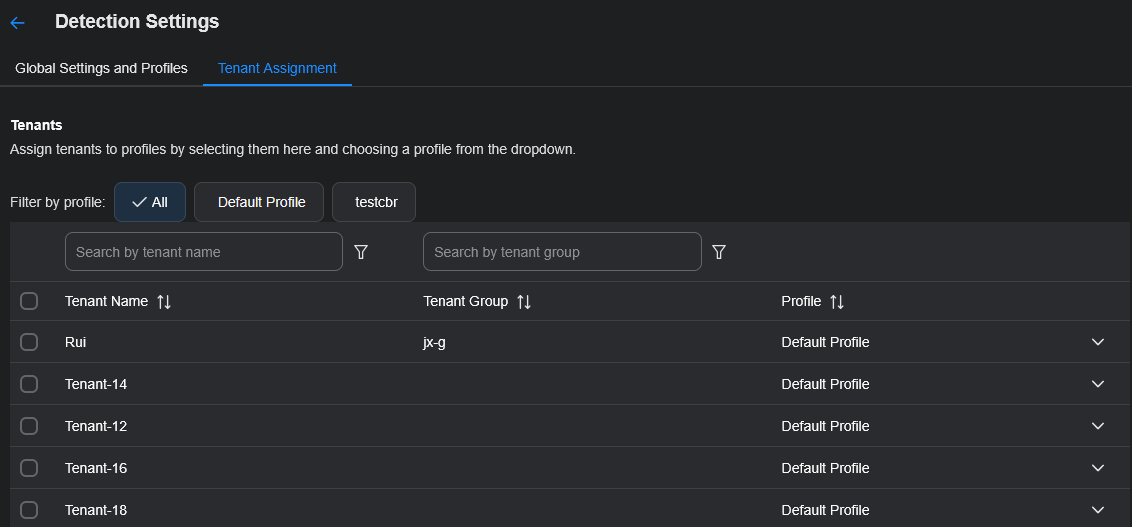Expand the profile dropdown for Rui
Screen dimensions: 1132x527
point(1098,342)
